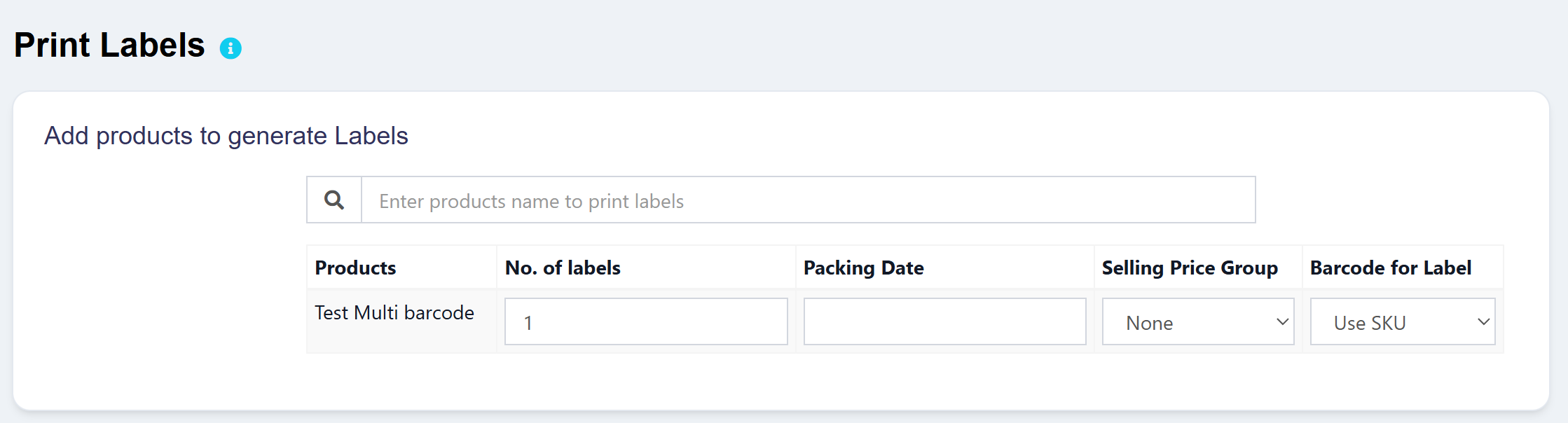Image resolution: width=1568 pixels, height=423 pixels.
Task: Select the No. of labels field containing 1
Action: 645,321
